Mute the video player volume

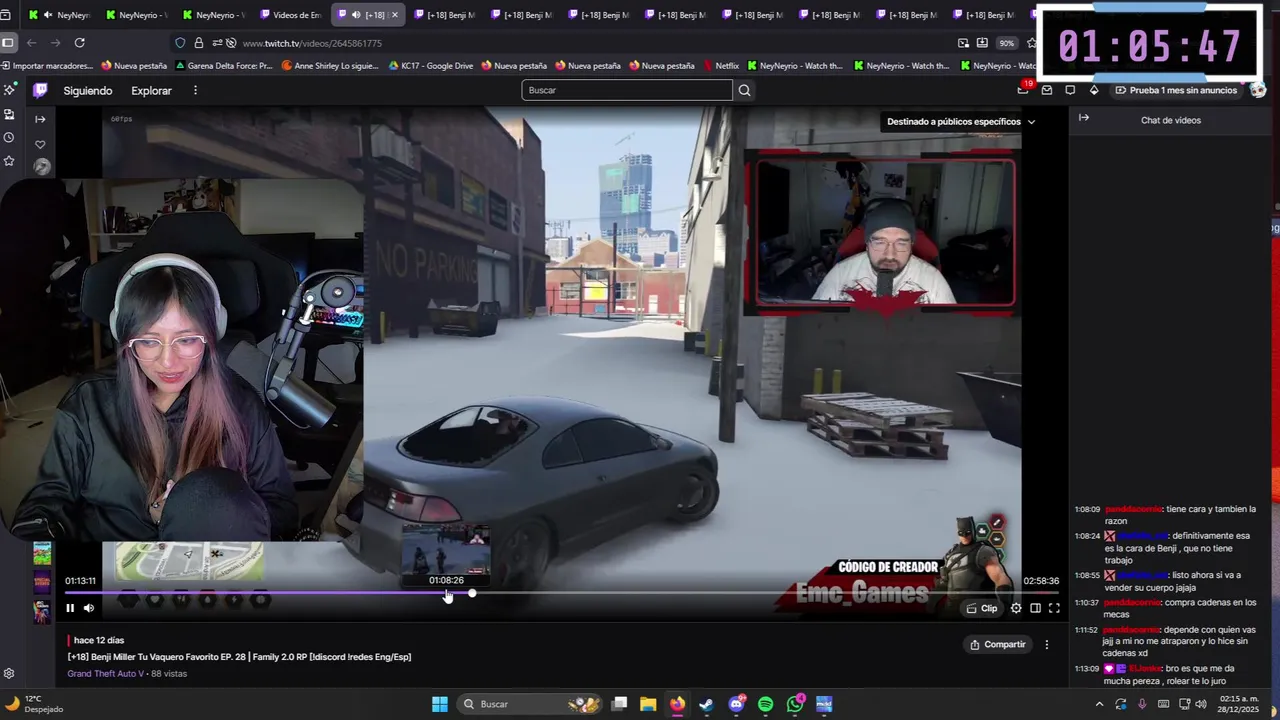pos(89,608)
